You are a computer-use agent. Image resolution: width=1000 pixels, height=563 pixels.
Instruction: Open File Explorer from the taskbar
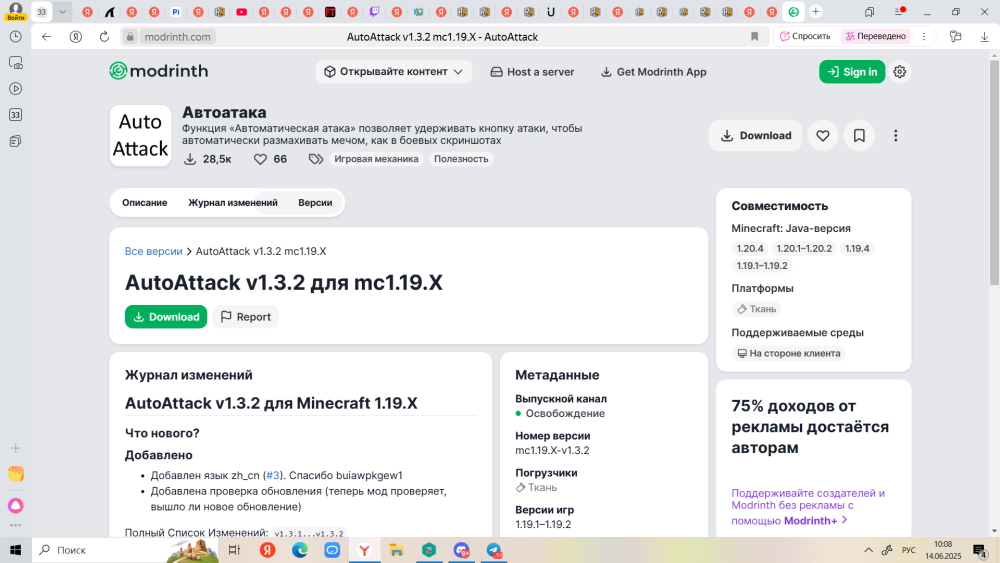click(x=397, y=550)
